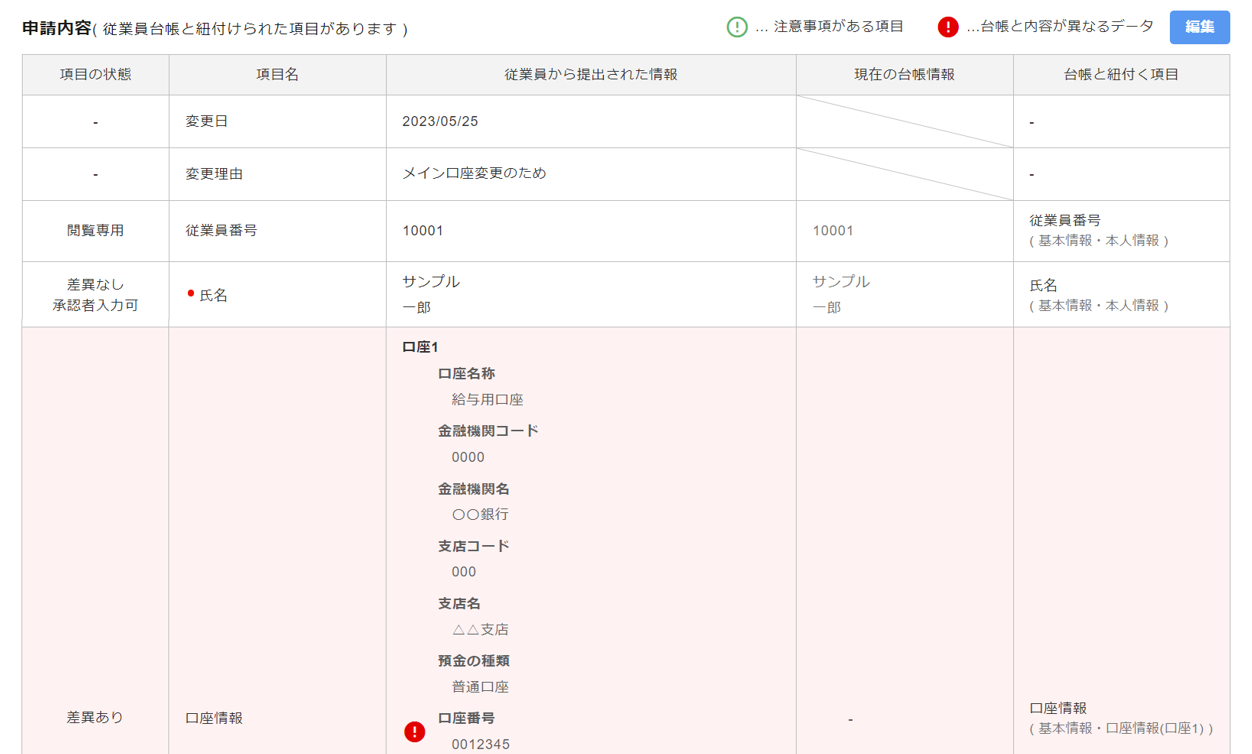Click the value 普通口座

tap(480, 687)
